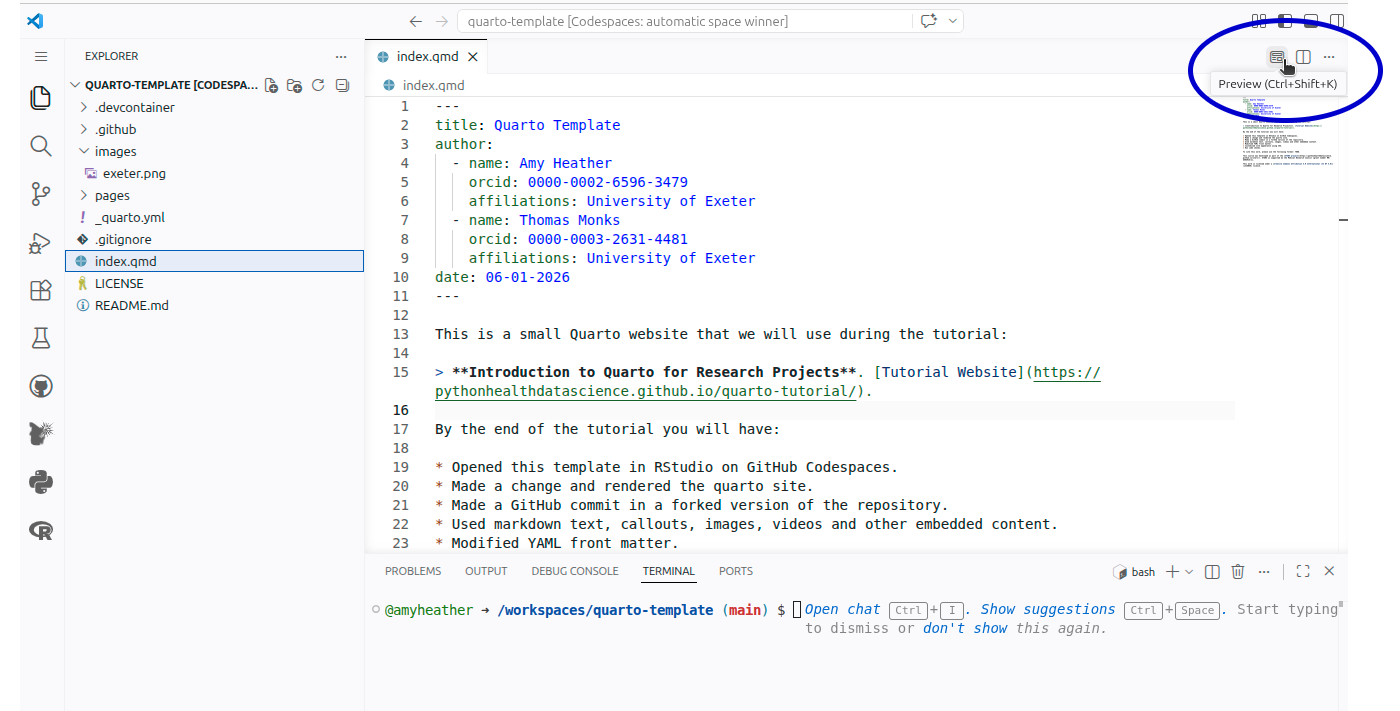Open .gitignore in the file tree

point(214,240)
